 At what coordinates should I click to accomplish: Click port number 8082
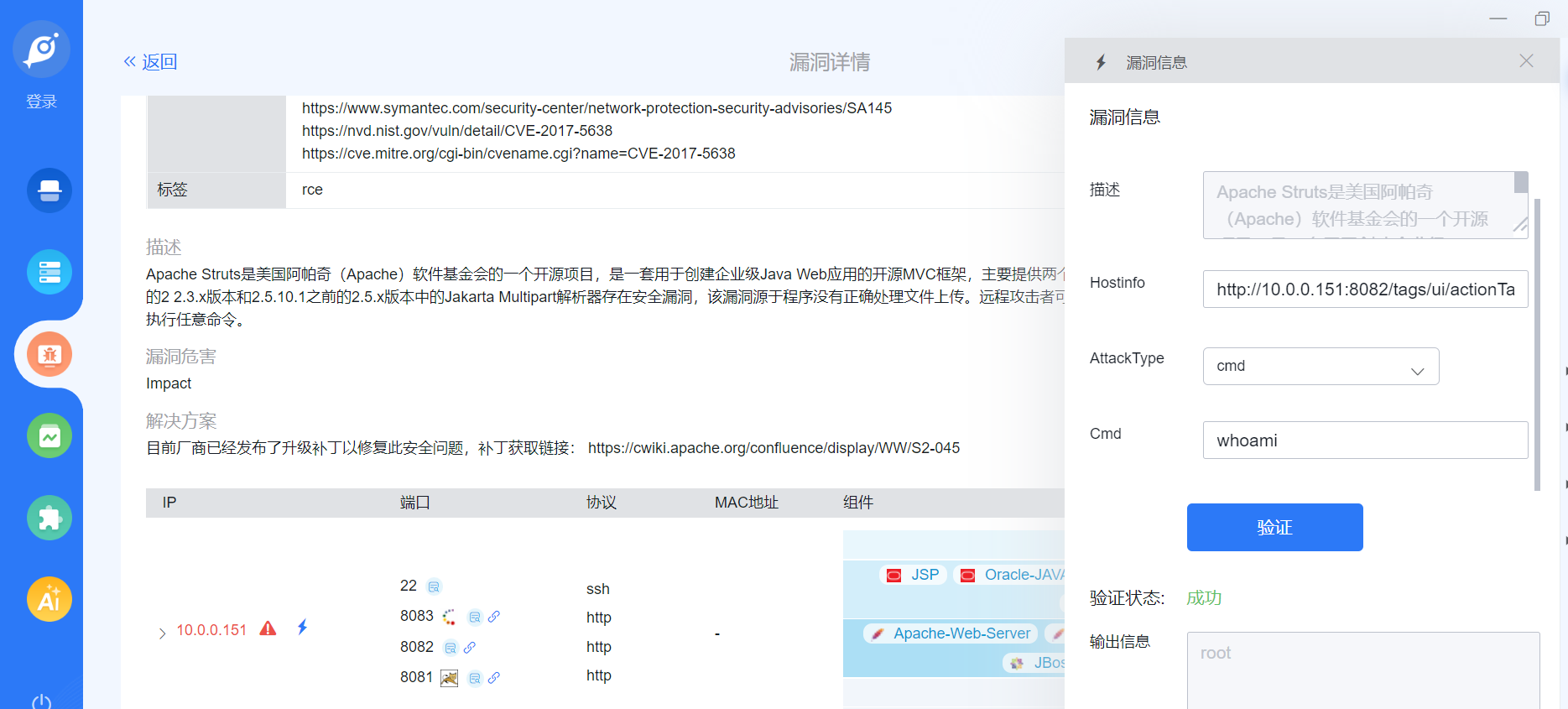click(417, 647)
